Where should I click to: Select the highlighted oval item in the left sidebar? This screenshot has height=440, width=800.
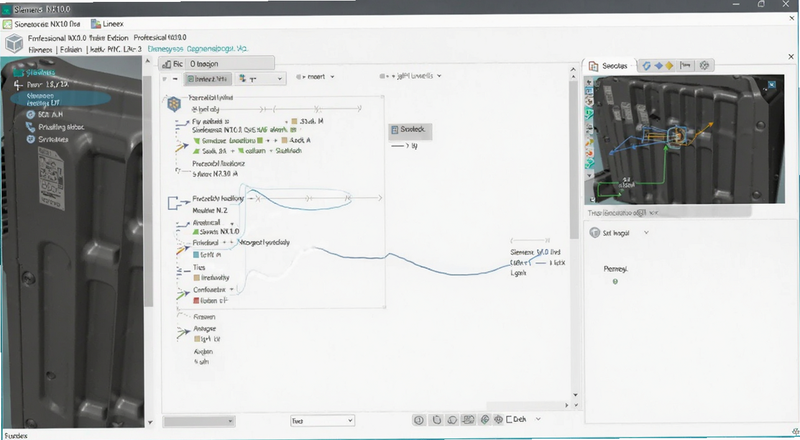(x=61, y=99)
